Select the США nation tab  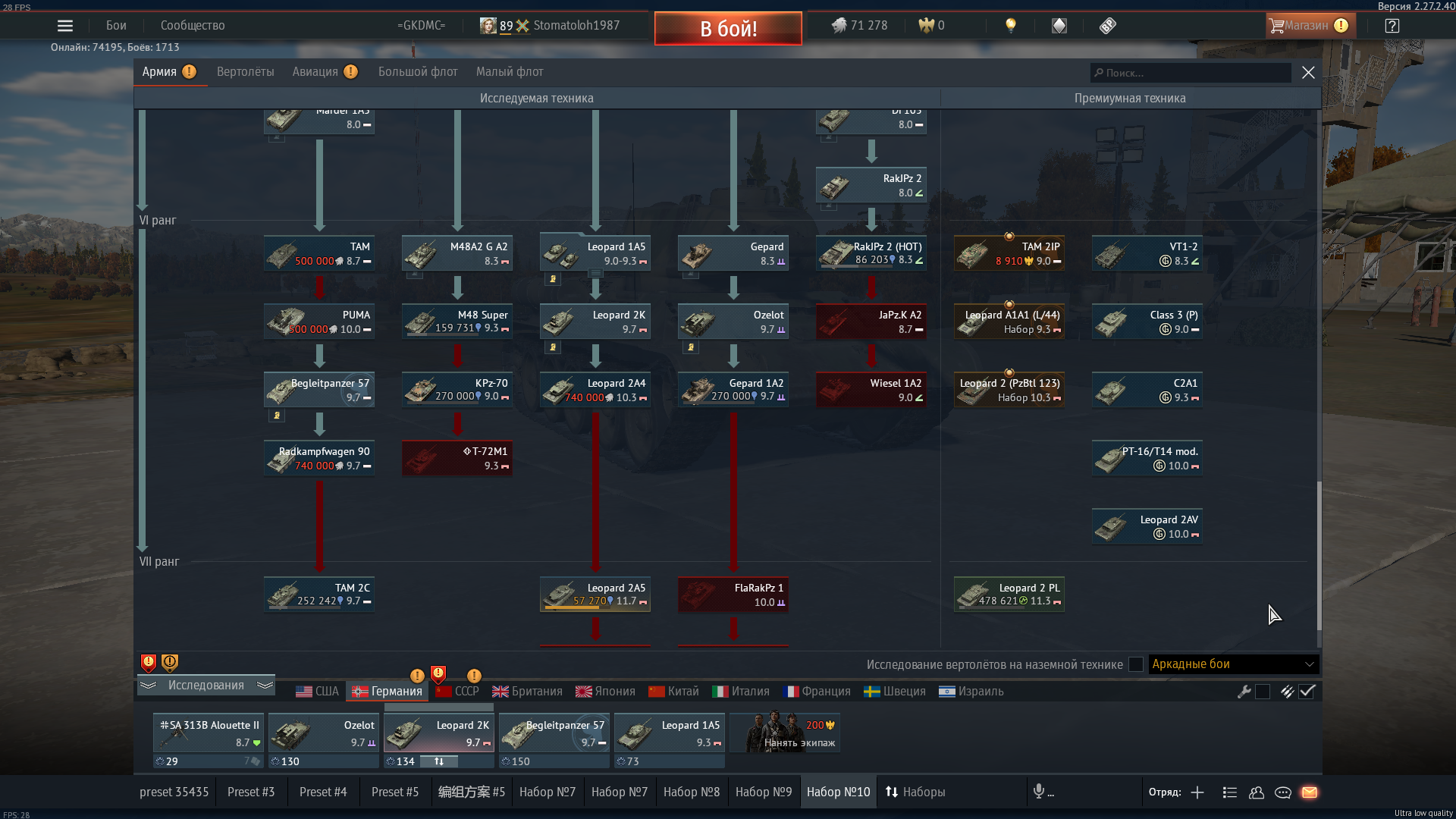[317, 692]
